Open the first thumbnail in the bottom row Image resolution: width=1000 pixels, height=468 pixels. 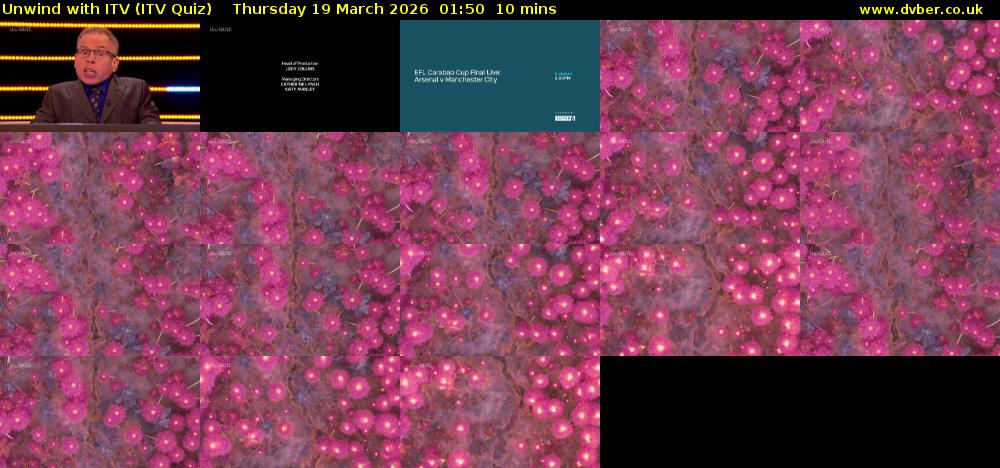click(x=100, y=412)
